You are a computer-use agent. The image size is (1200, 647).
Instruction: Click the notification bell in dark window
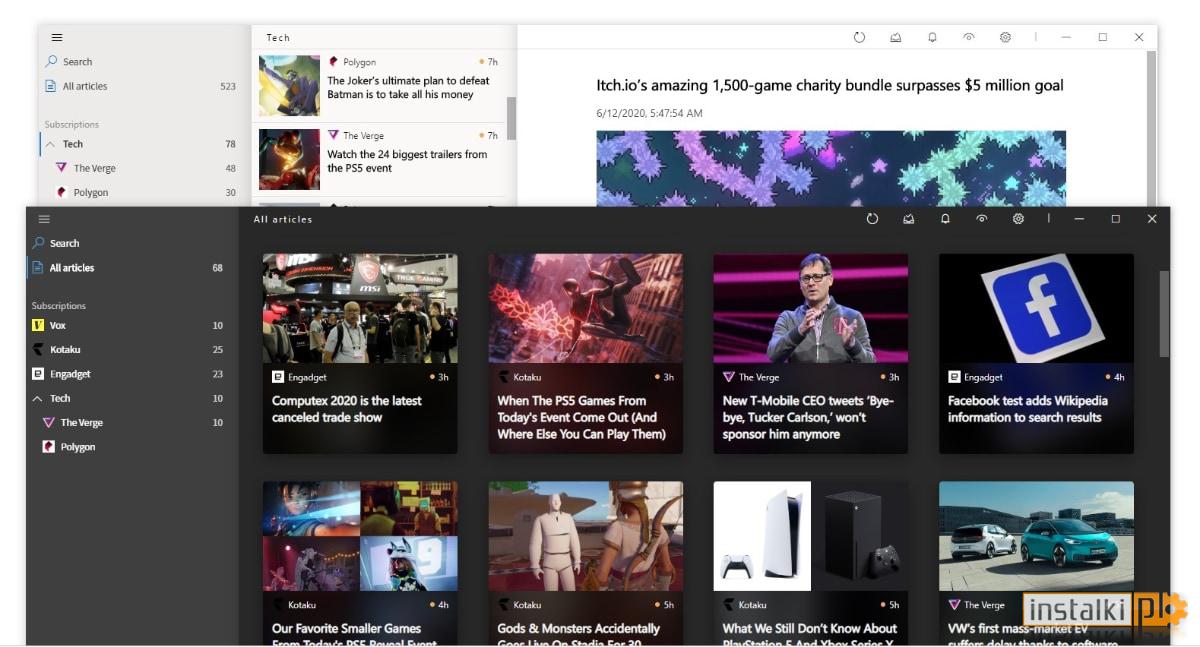pyautogui.click(x=945, y=219)
